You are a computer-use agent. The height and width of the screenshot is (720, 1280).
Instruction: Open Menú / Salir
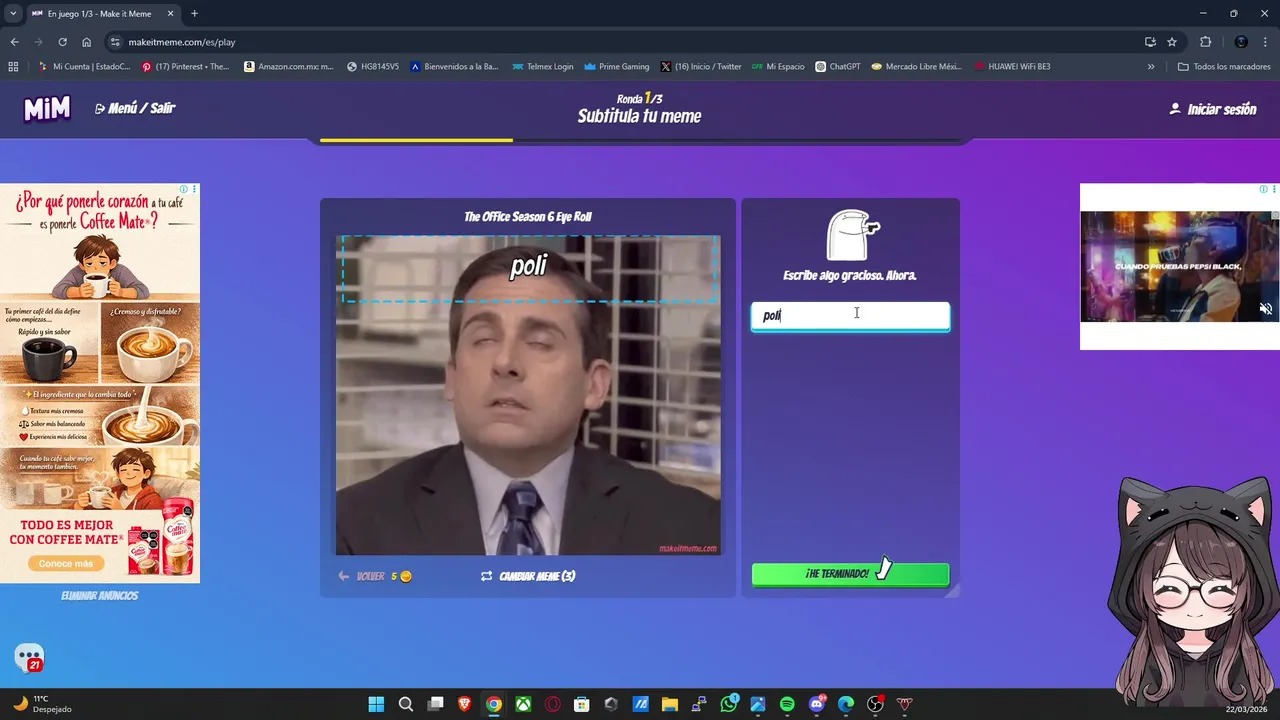point(135,108)
